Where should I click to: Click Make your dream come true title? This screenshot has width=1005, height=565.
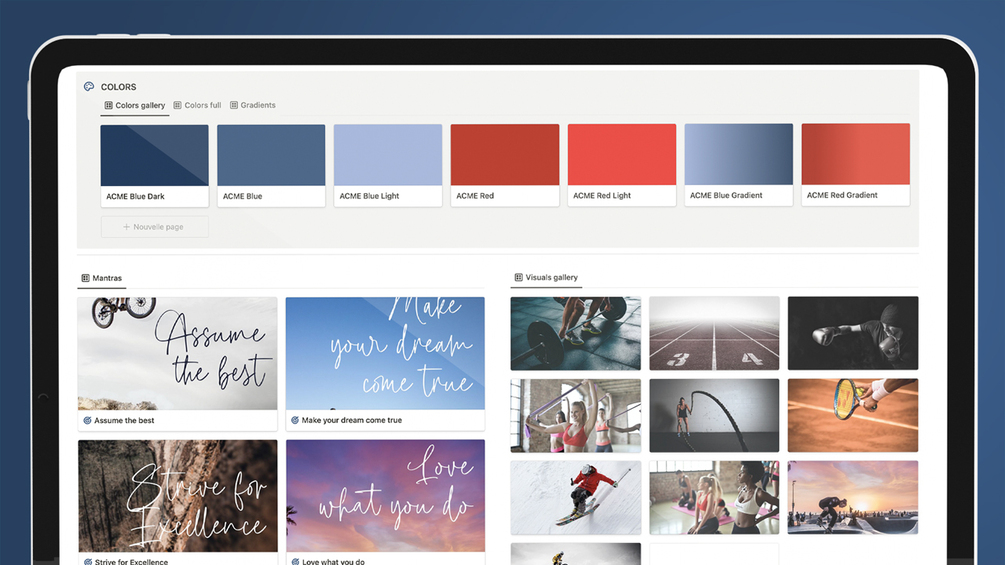click(352, 420)
